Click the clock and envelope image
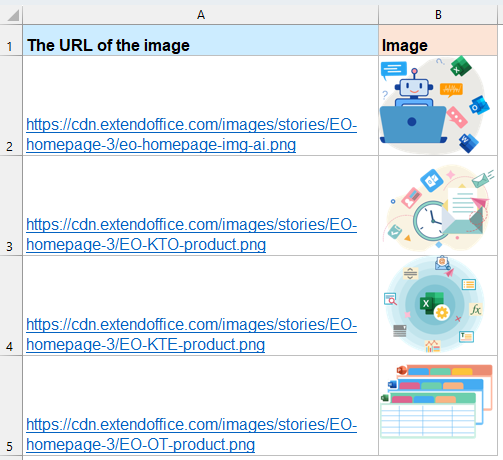The image size is (503, 460). [440, 208]
